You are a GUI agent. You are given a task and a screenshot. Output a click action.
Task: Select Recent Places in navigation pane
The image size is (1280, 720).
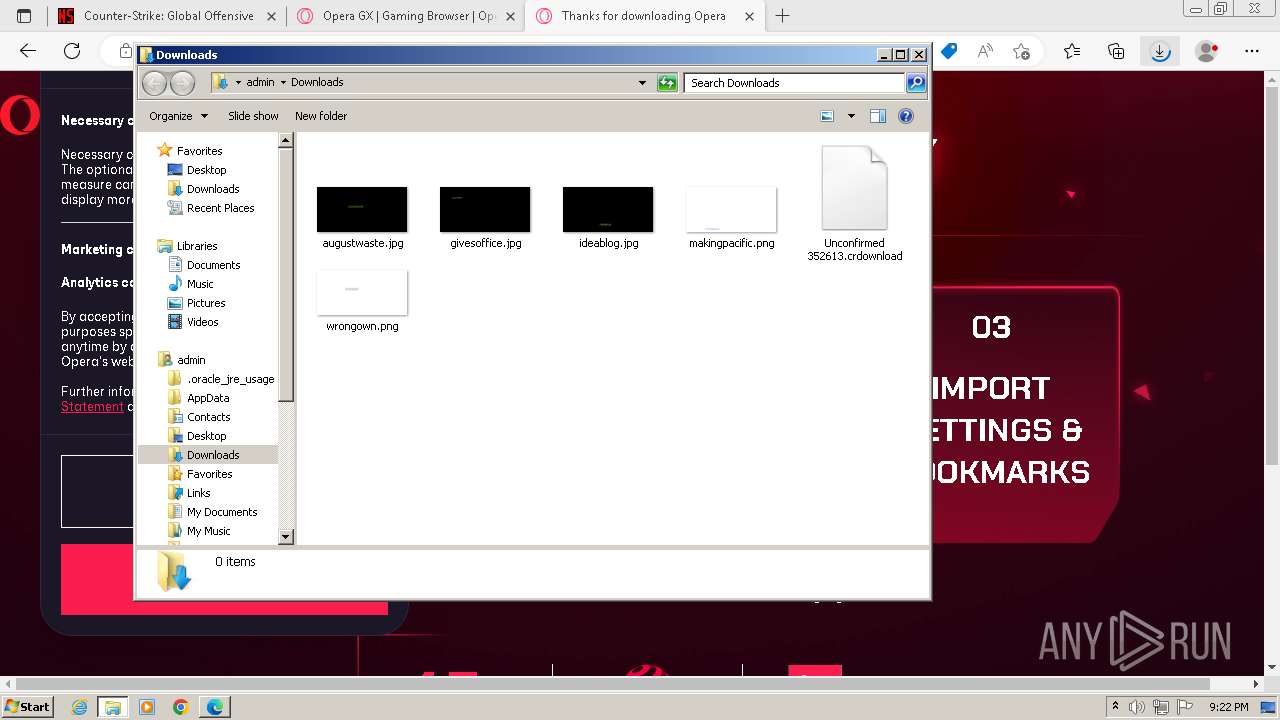pyautogui.click(x=220, y=208)
